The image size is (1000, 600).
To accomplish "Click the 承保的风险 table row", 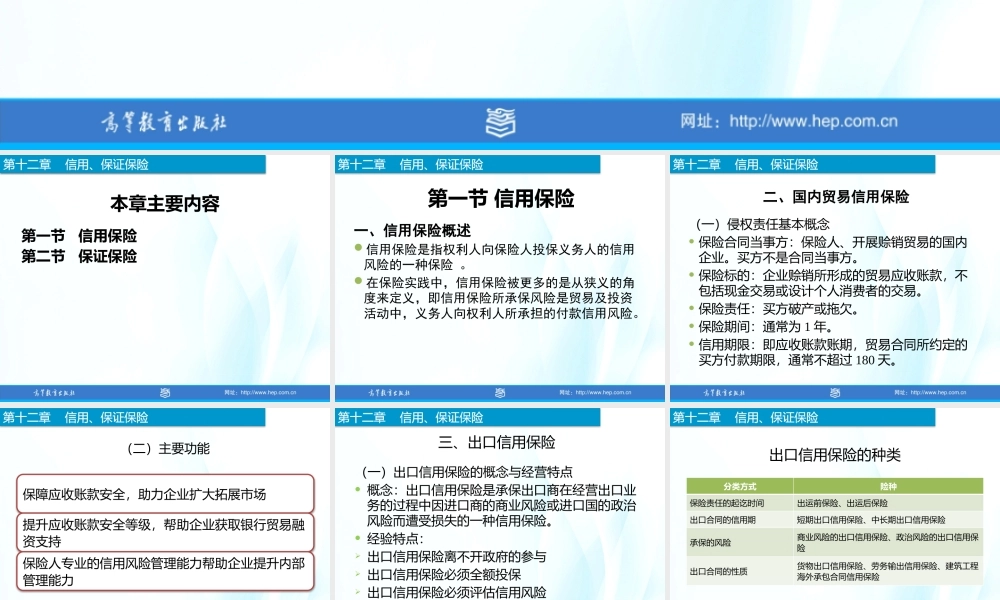I will (712, 540).
